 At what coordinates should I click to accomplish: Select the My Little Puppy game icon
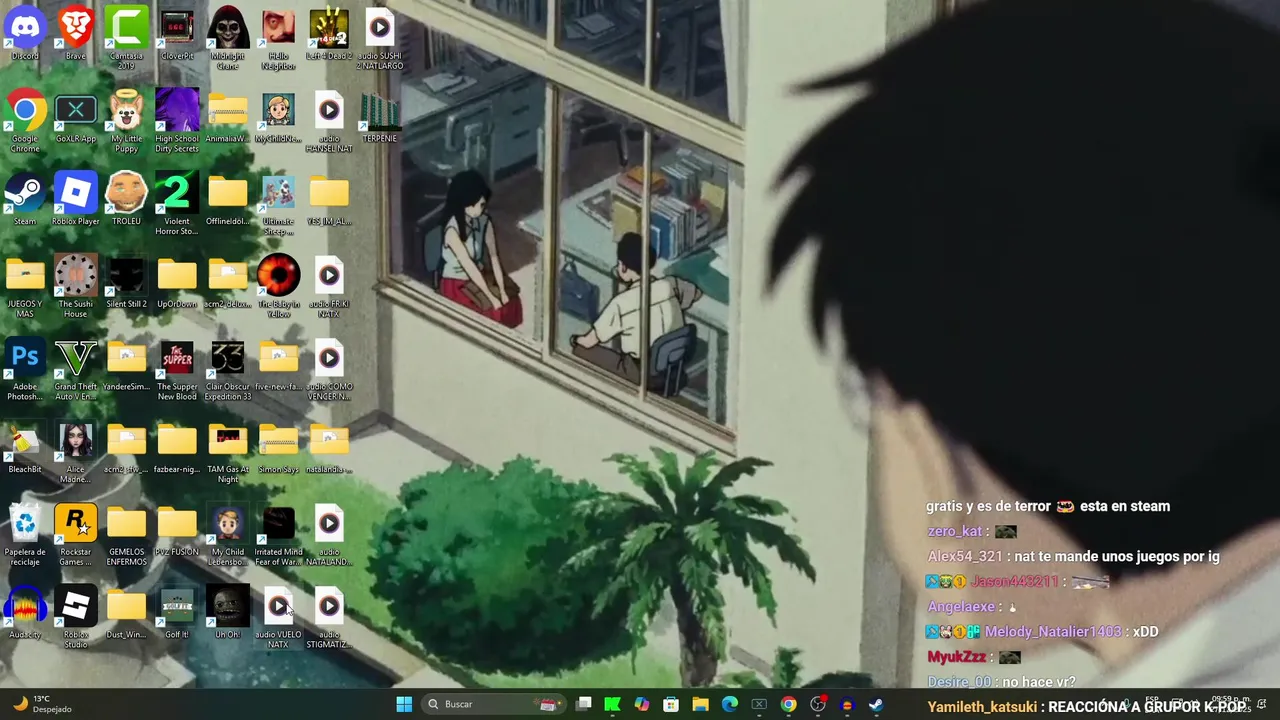point(126,121)
